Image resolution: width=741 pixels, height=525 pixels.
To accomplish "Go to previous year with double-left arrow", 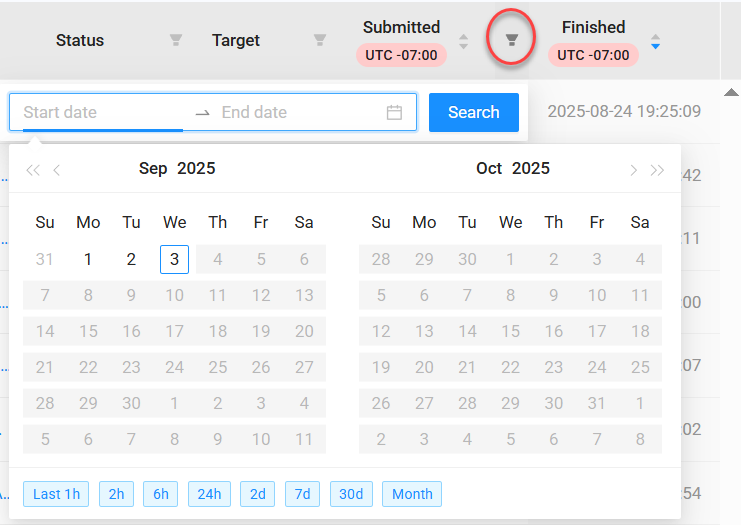I will tap(33, 170).
